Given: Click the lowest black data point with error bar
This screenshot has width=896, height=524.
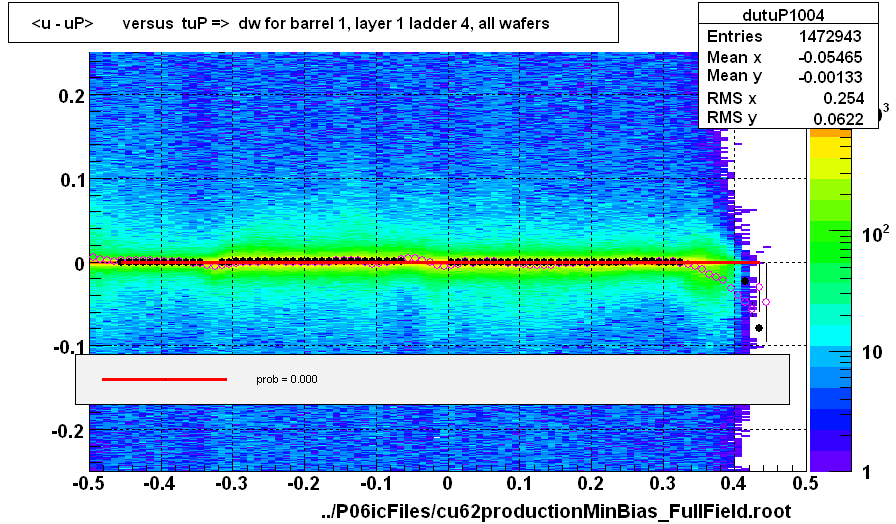Looking at the screenshot, I should click(759, 328).
